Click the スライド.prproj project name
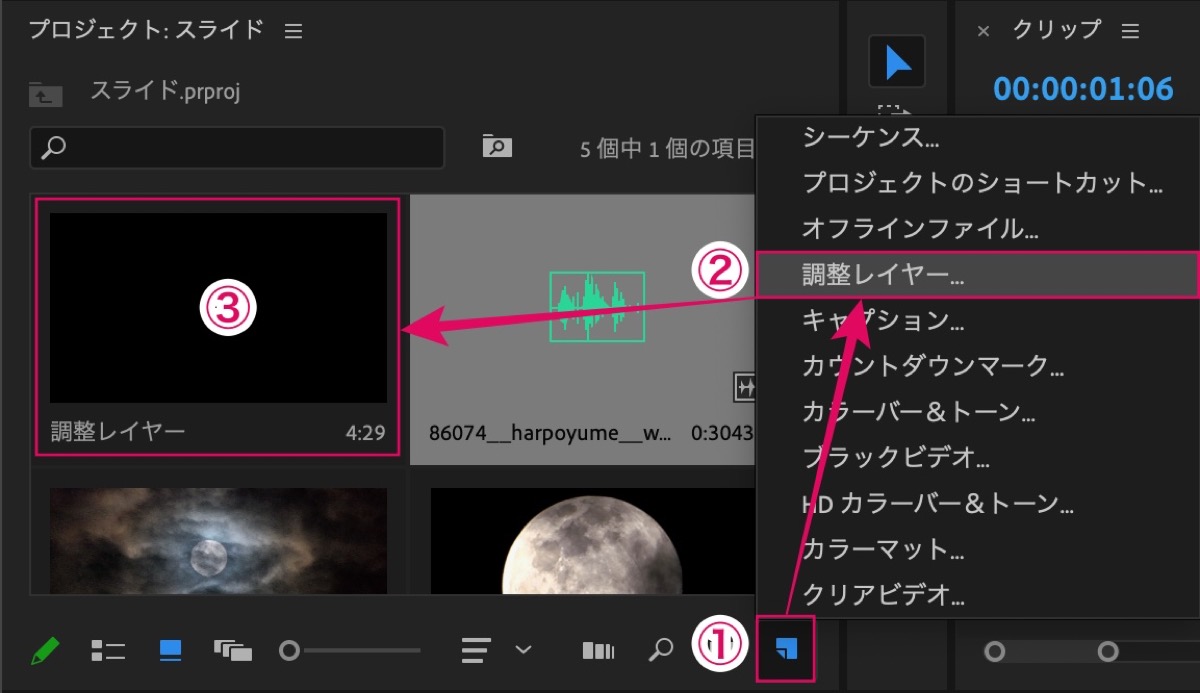This screenshot has height=693, width=1200. (x=166, y=92)
